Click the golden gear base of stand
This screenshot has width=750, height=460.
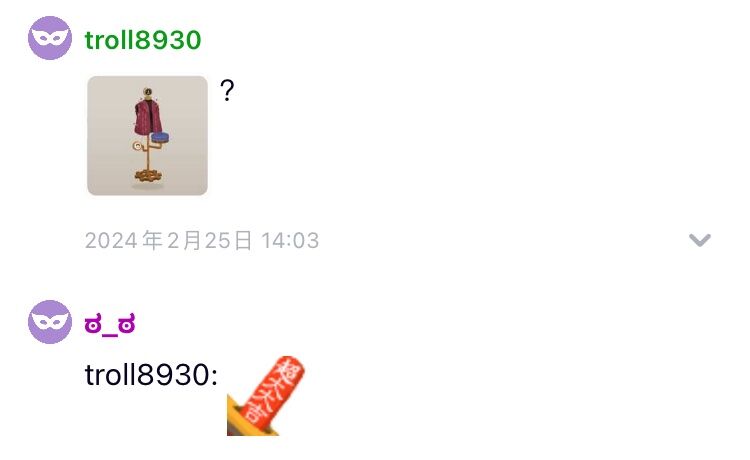(148, 175)
